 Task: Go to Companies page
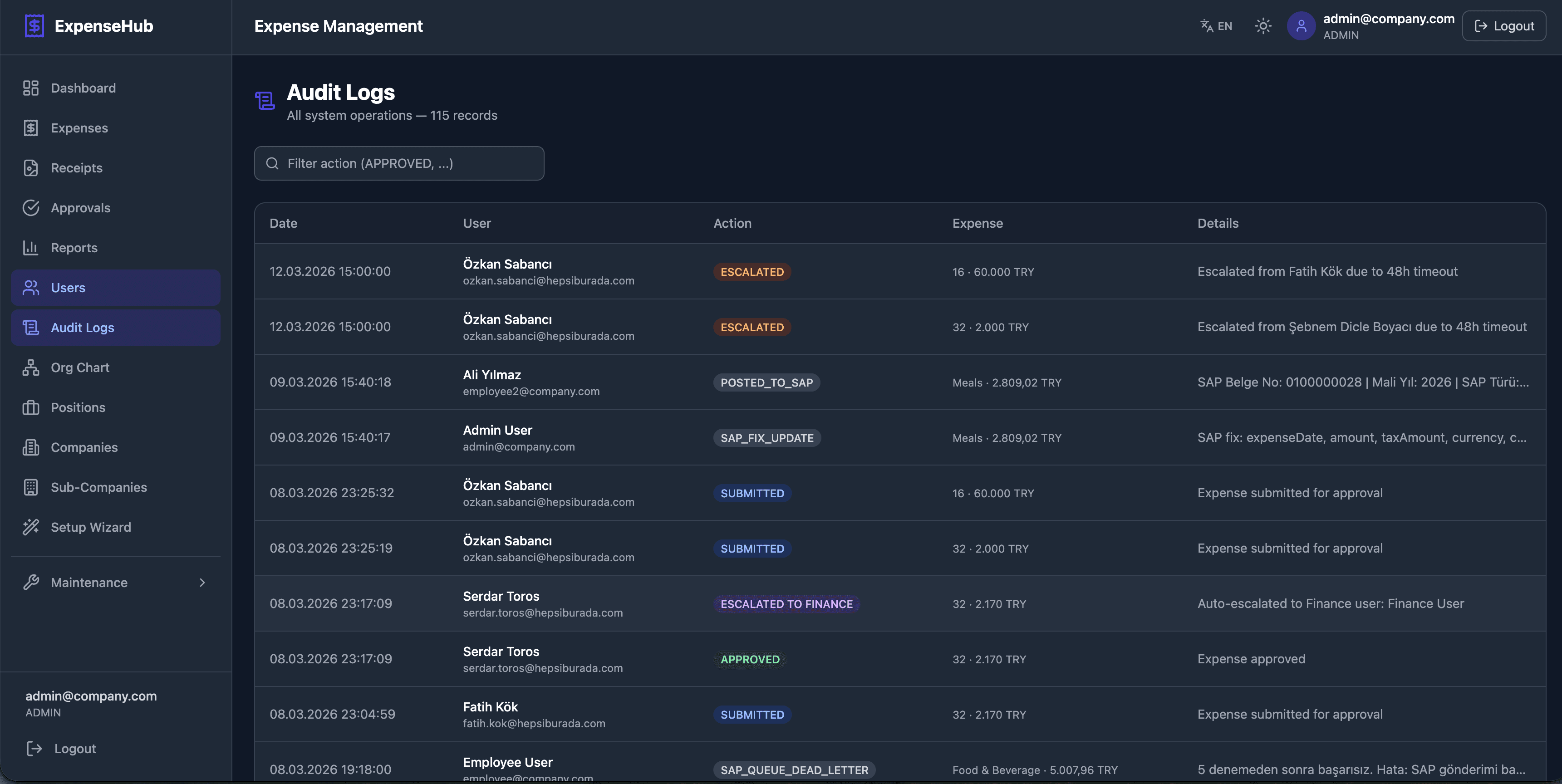pyautogui.click(x=115, y=447)
